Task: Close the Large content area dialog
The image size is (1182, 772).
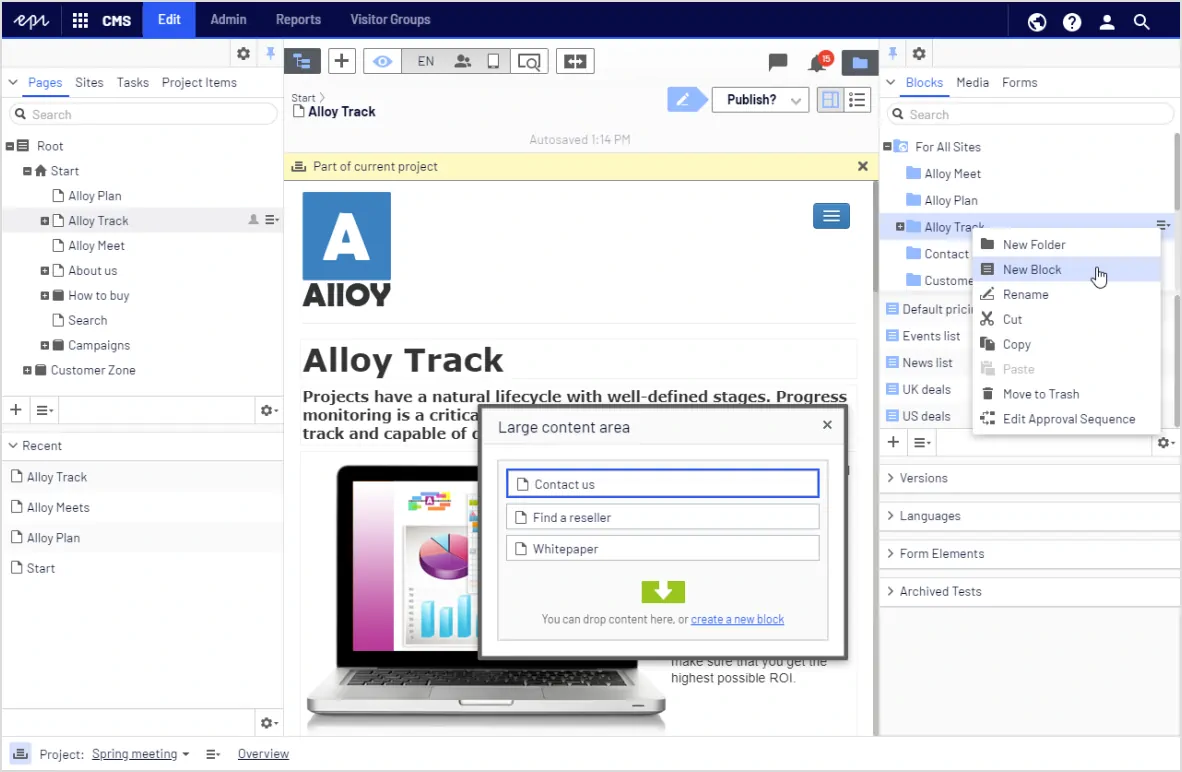Action: click(827, 424)
